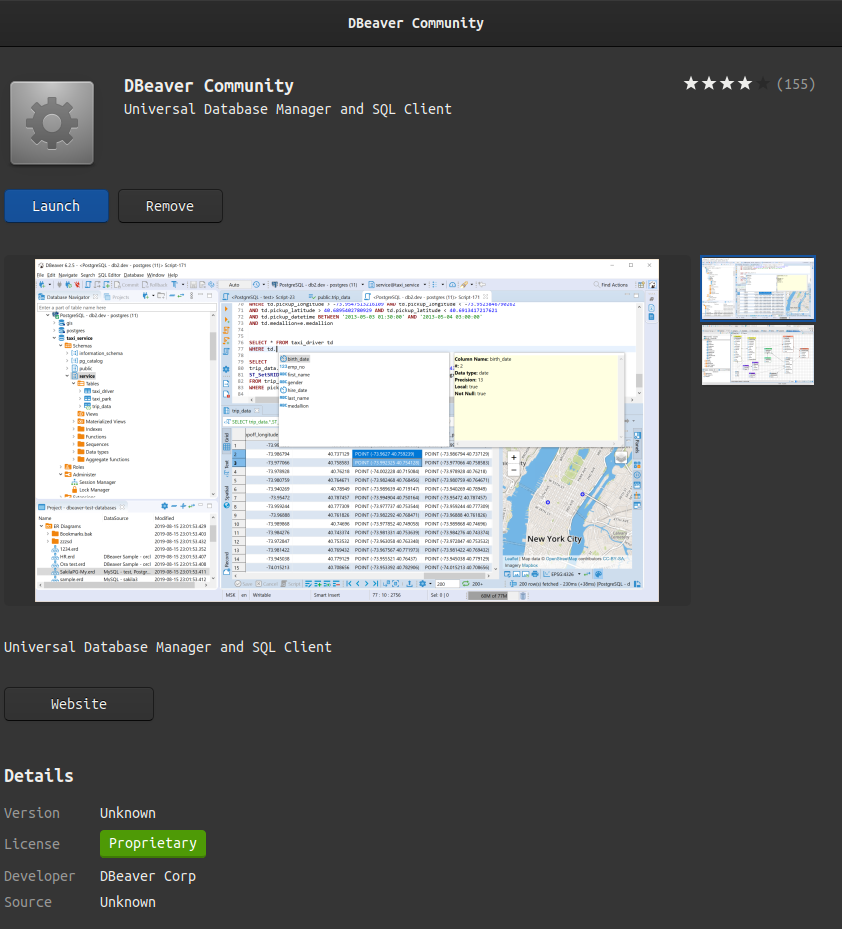Image resolution: width=842 pixels, height=929 pixels.
Task: Select the second thumbnail showing ER diagram
Action: pyautogui.click(x=758, y=355)
